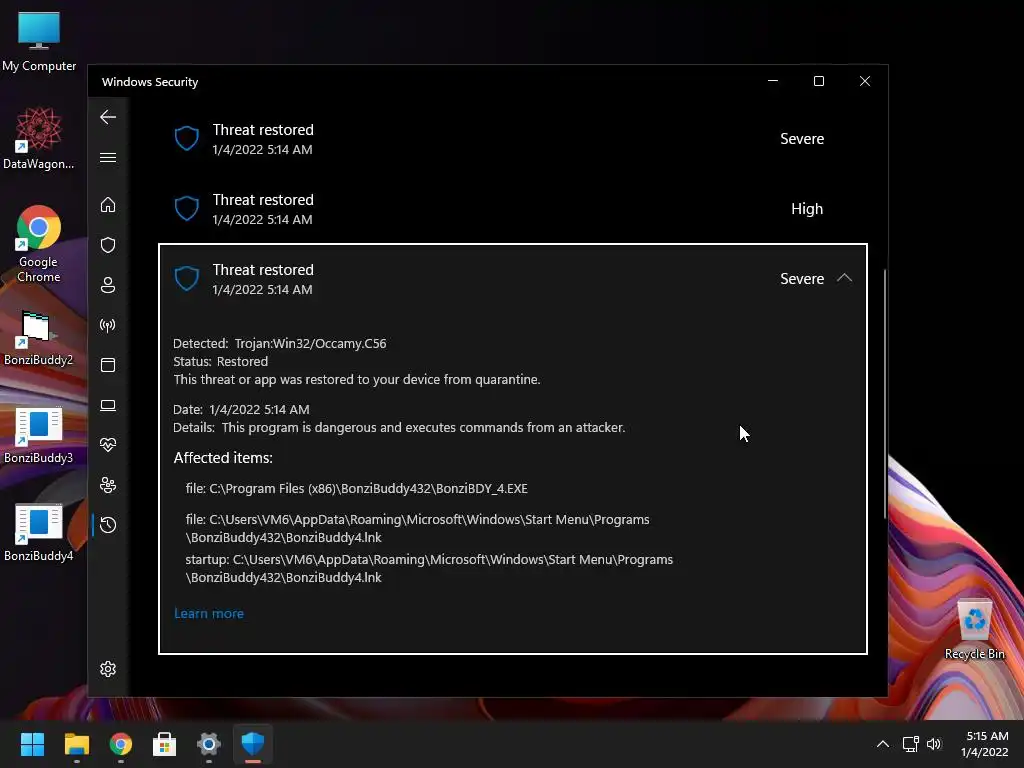Select the BonziBuddy4 desktop shortcut
Screen dimensions: 1024x768
click(x=39, y=533)
